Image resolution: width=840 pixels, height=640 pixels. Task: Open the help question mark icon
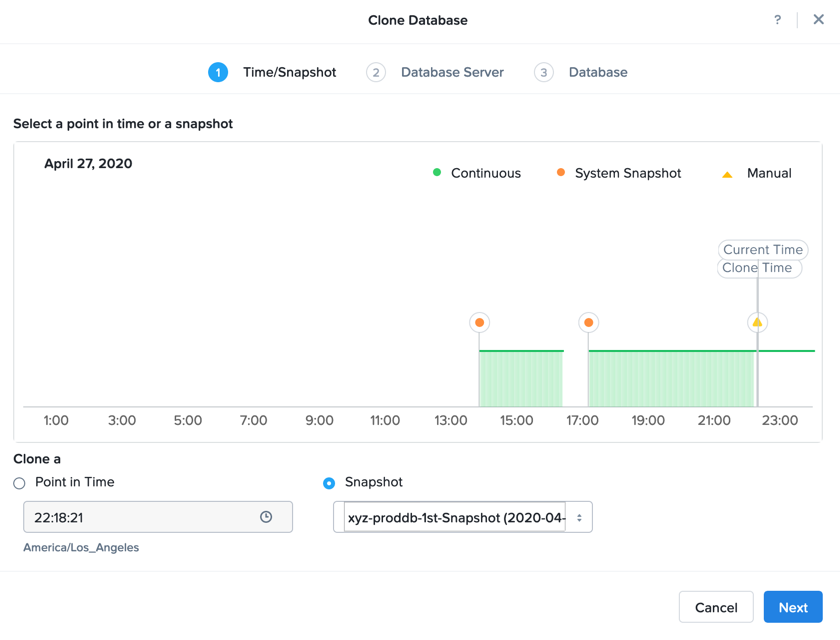(777, 20)
